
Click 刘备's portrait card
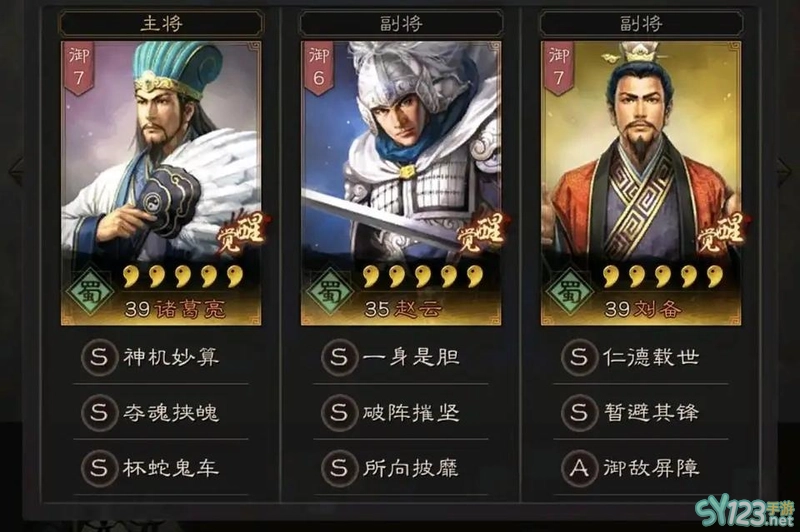[641, 183]
